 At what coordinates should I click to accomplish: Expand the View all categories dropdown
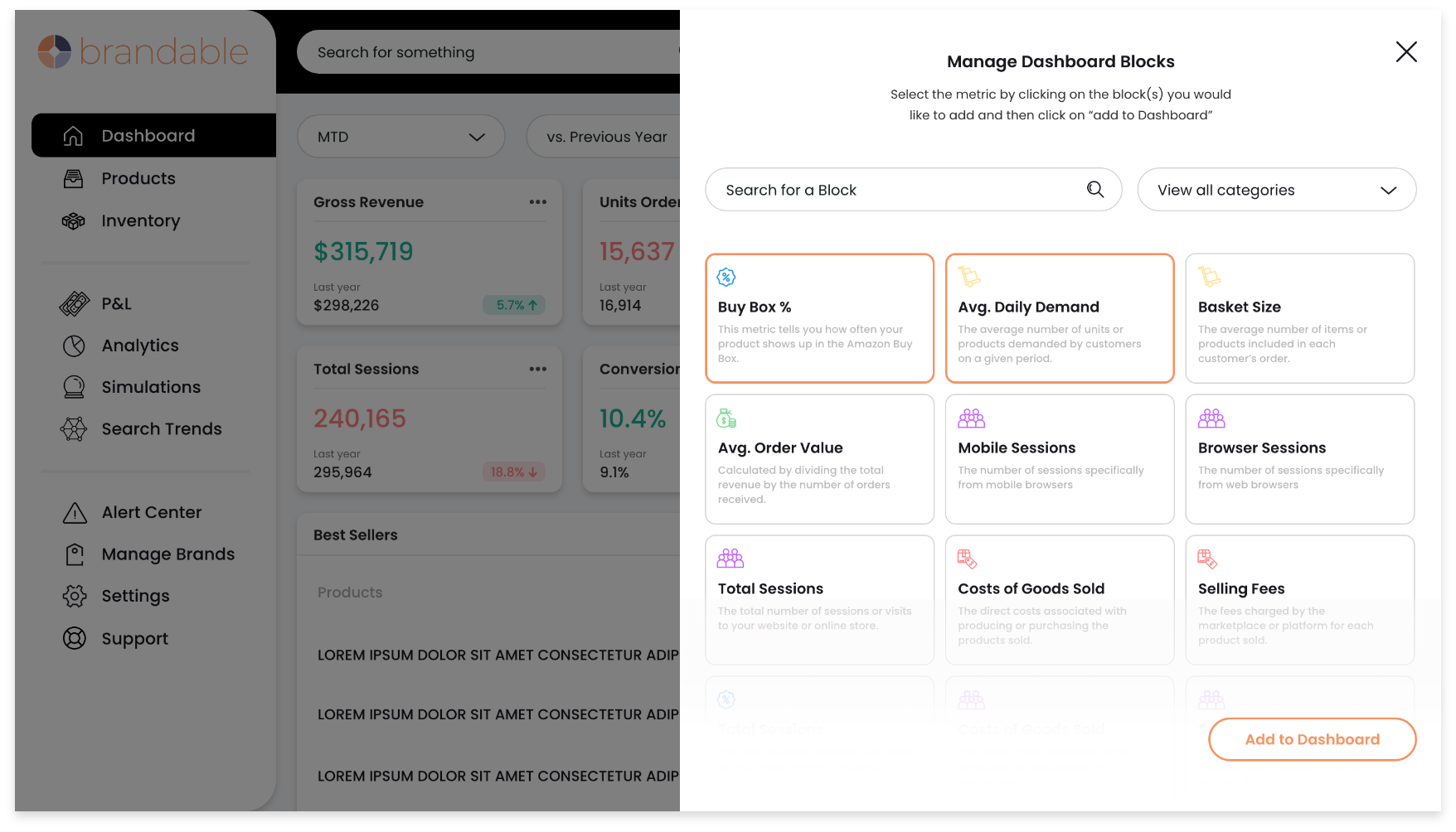(x=1276, y=190)
